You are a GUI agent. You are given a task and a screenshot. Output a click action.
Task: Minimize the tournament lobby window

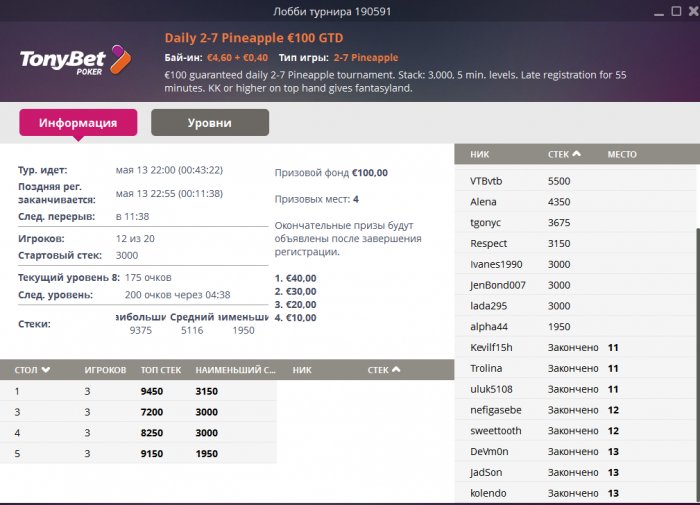tap(658, 11)
